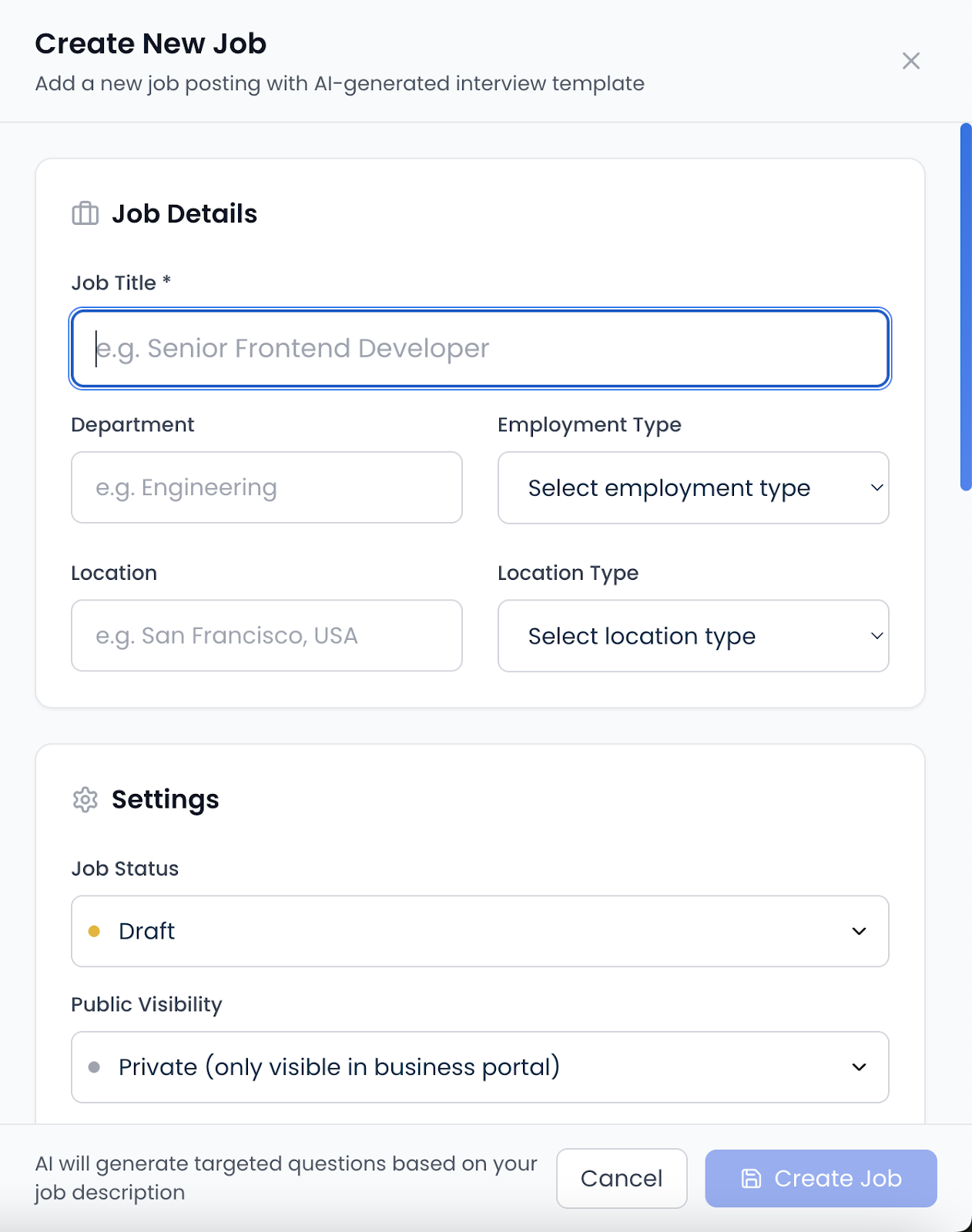The height and width of the screenshot is (1232, 972).
Task: Click the X to close the dialog
Action: tap(911, 60)
